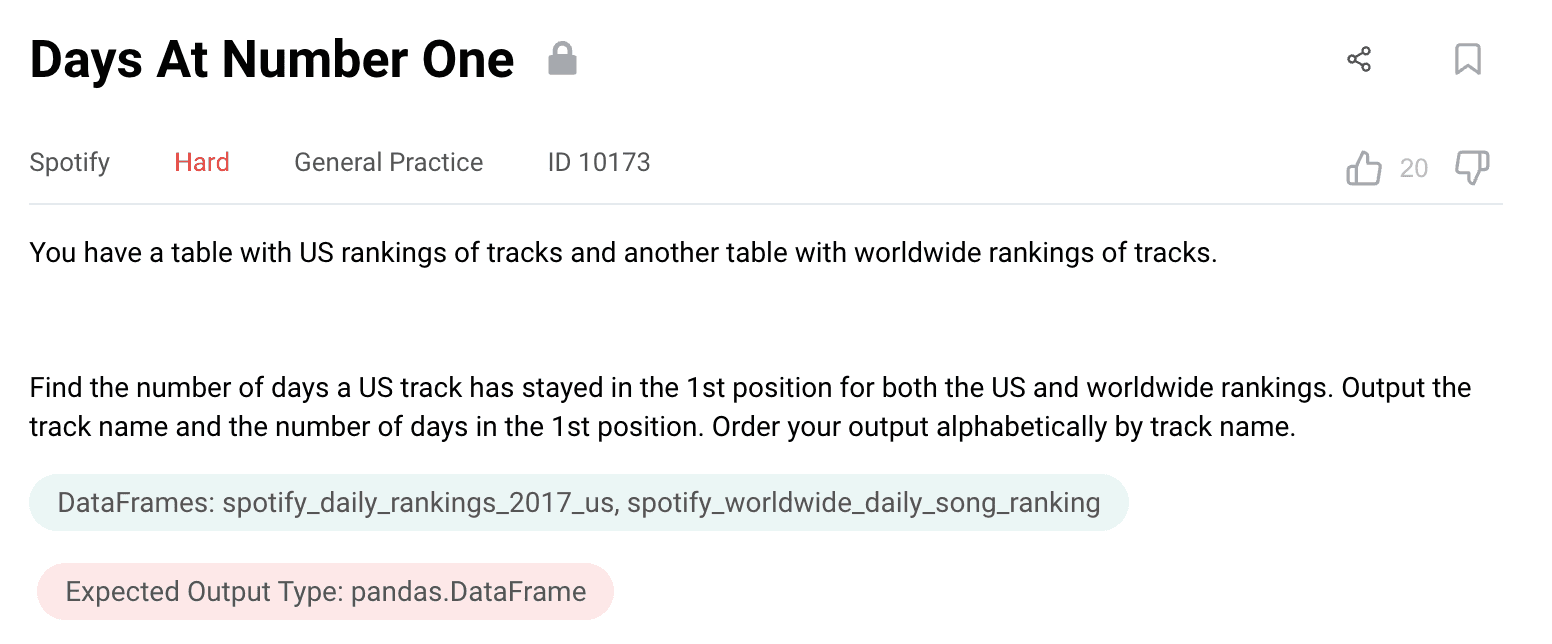Viewport: 1552px width, 644px height.
Task: Select the Spotify company tag
Action: (69, 162)
